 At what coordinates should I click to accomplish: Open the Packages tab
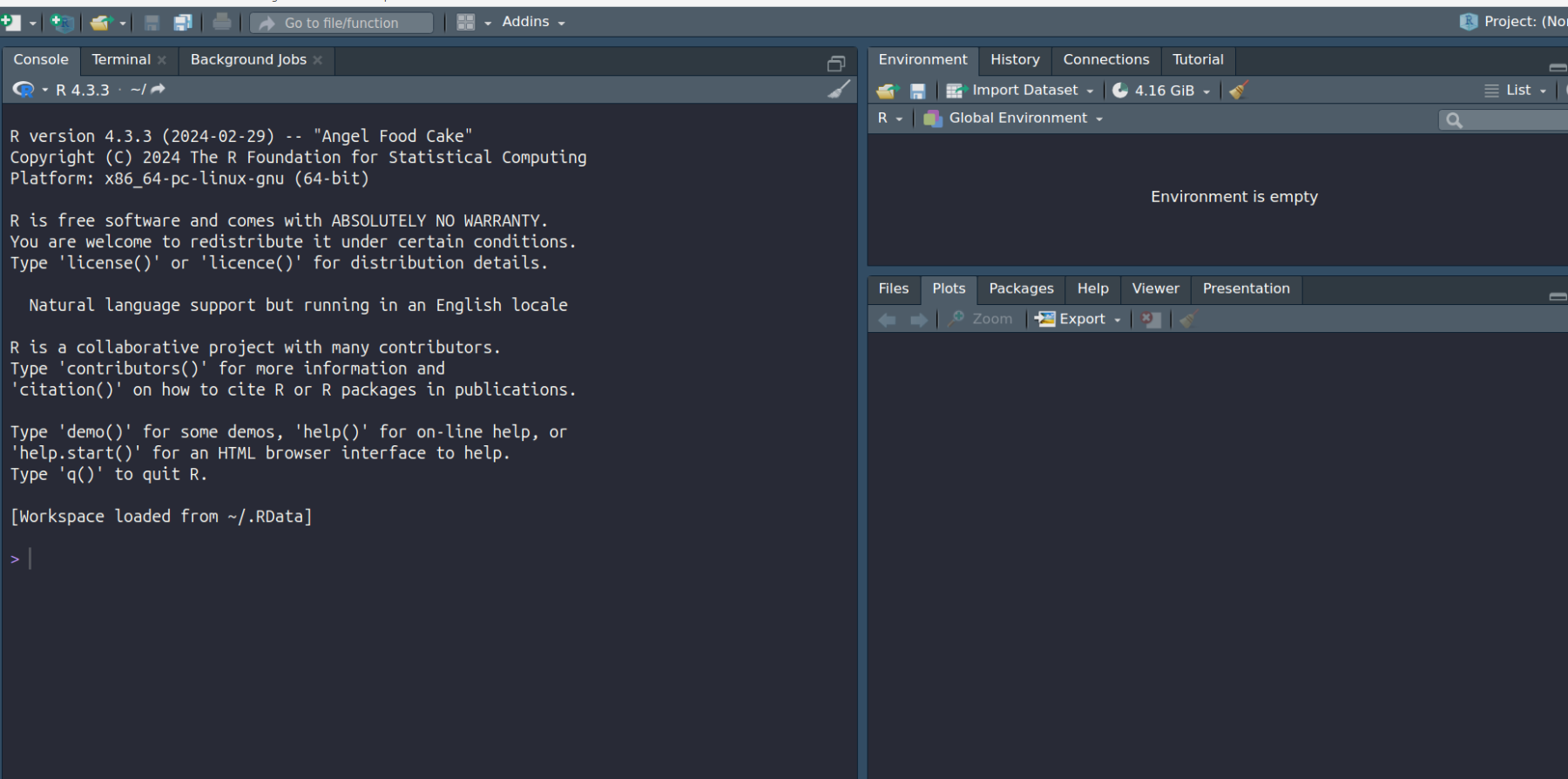[1021, 289]
